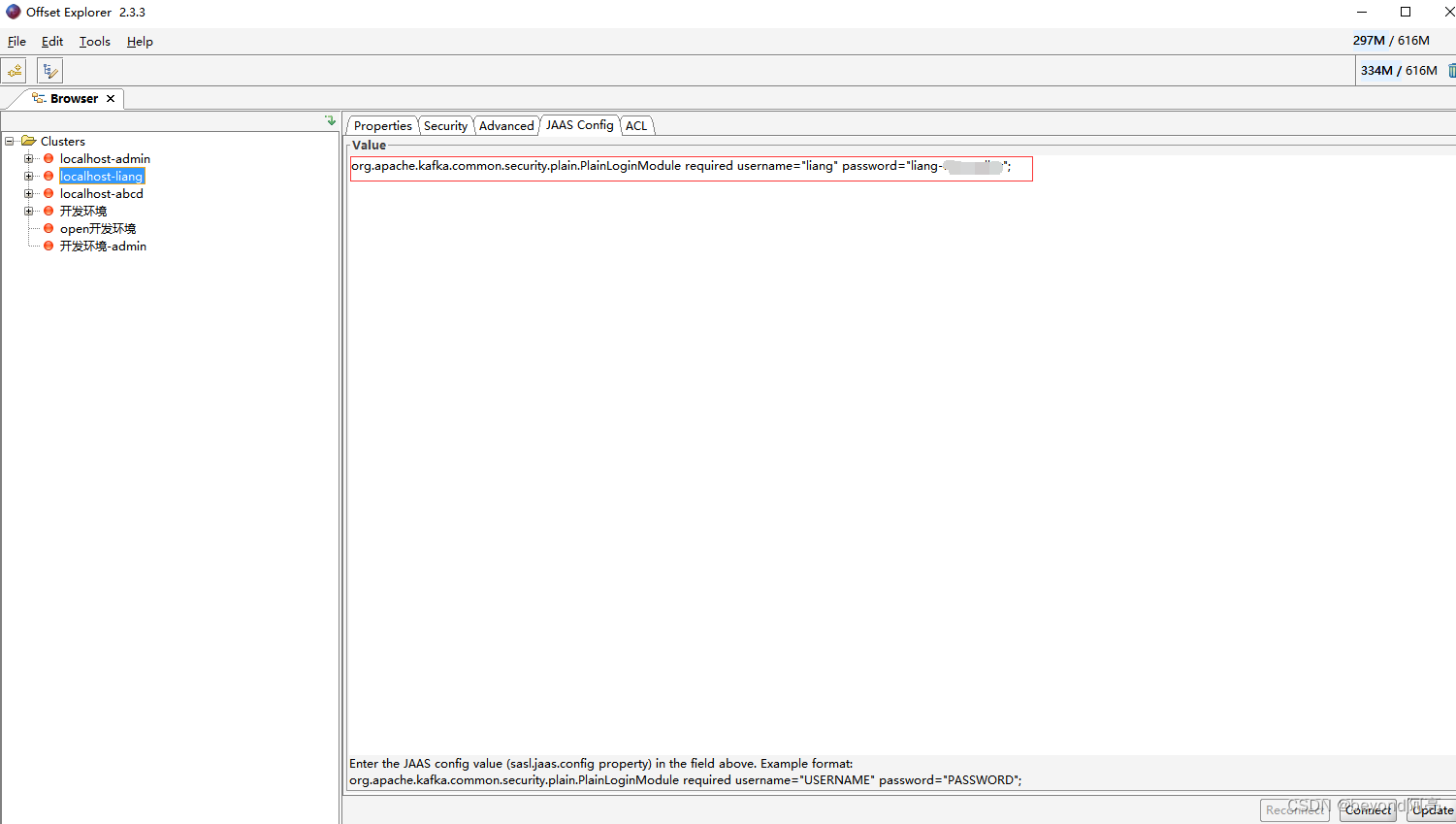Screen dimensions: 1456x824
Task: Click the red status dot of open开发环境
Action: 49,228
